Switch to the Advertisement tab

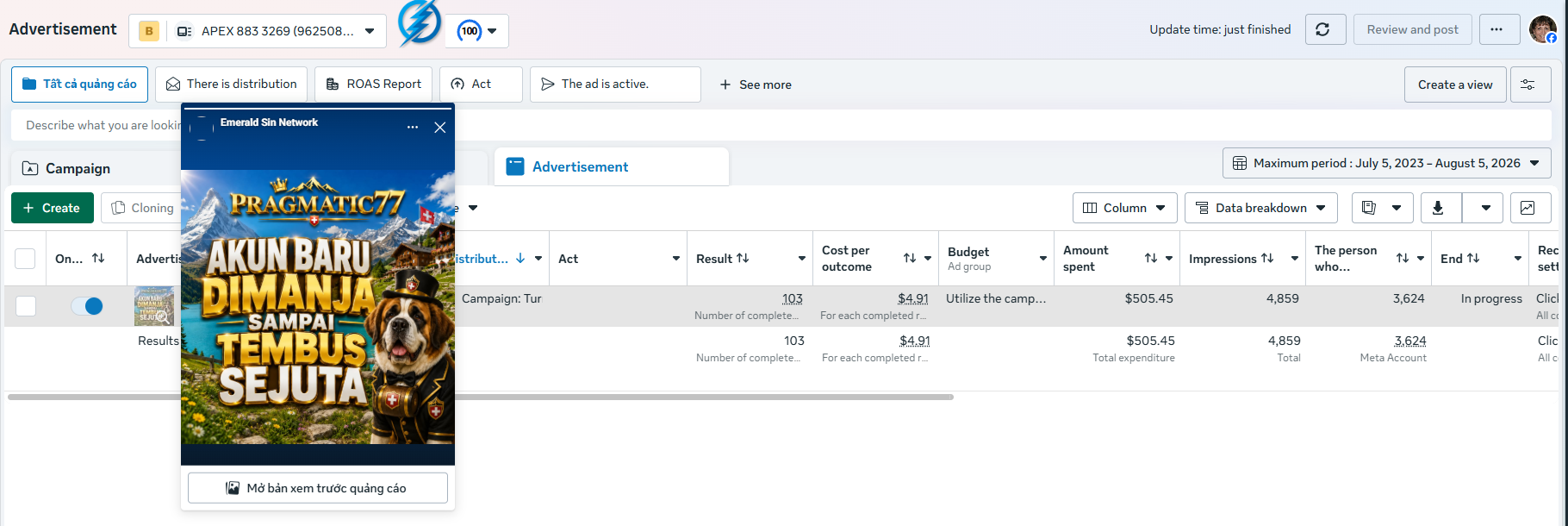(x=612, y=167)
